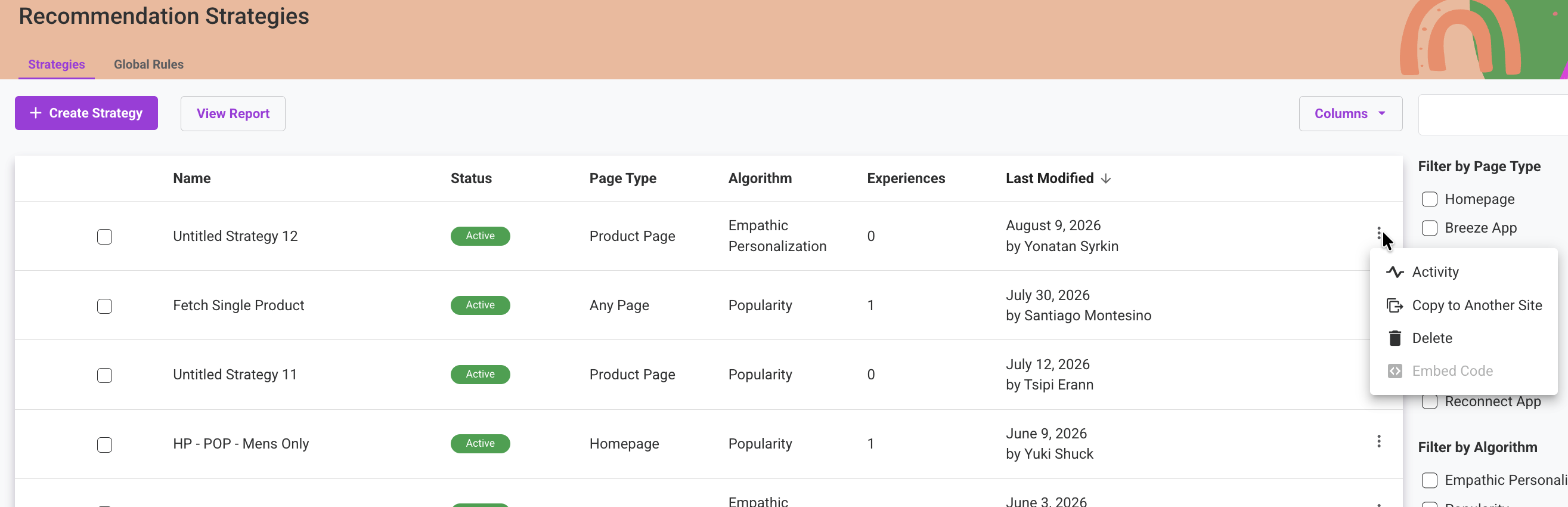
Task: Sort by the Experiences column header
Action: pos(906,178)
